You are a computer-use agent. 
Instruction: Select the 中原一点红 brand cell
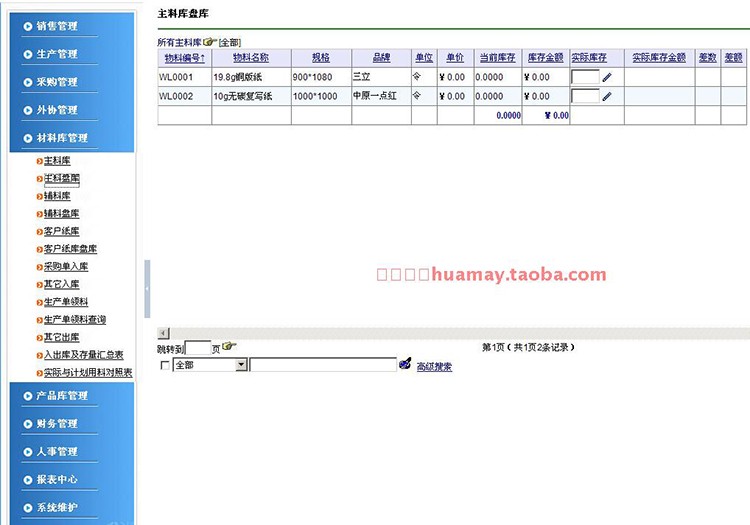(381, 96)
